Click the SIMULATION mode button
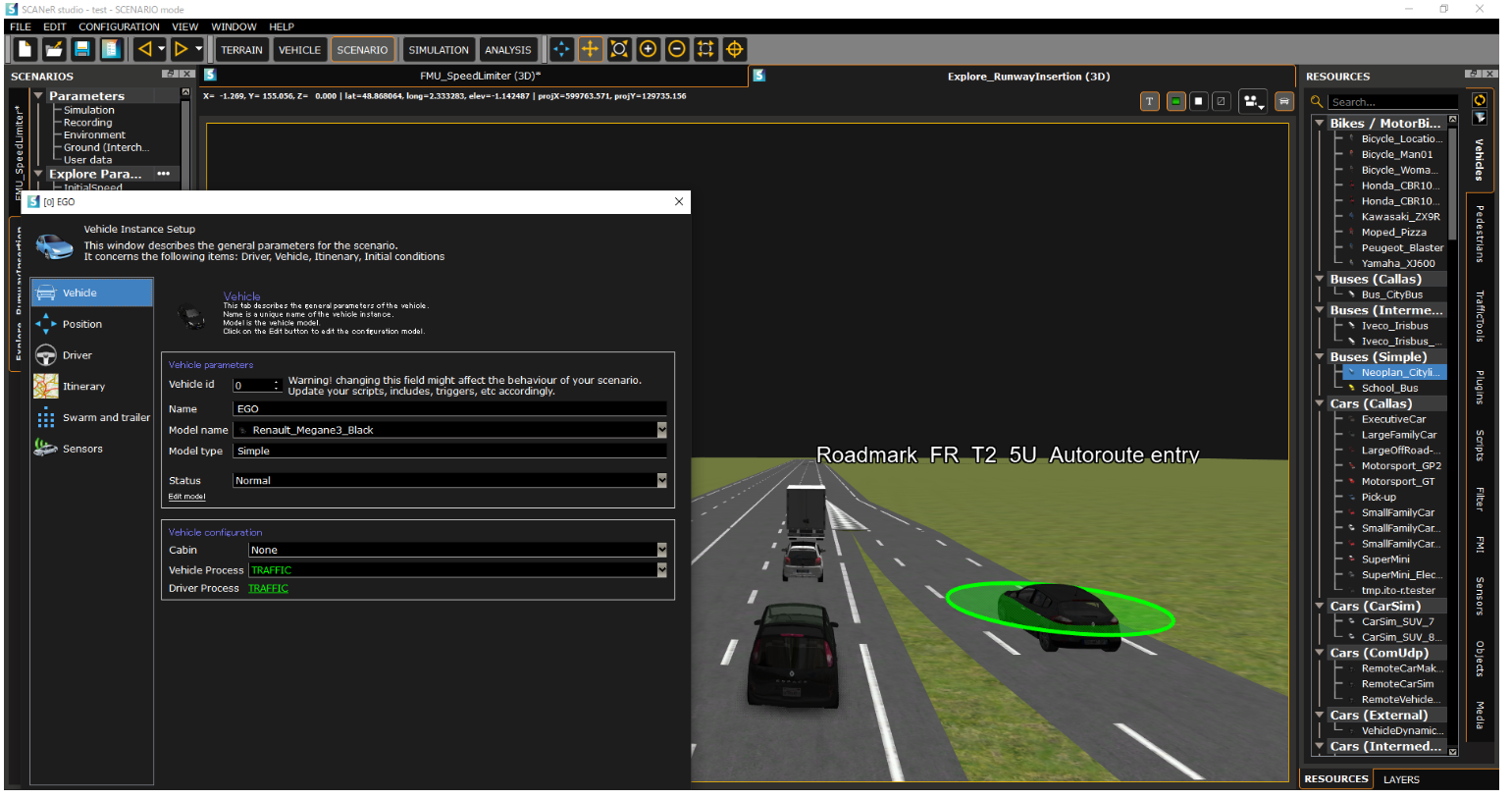The height and width of the screenshot is (799, 1512). coord(439,50)
